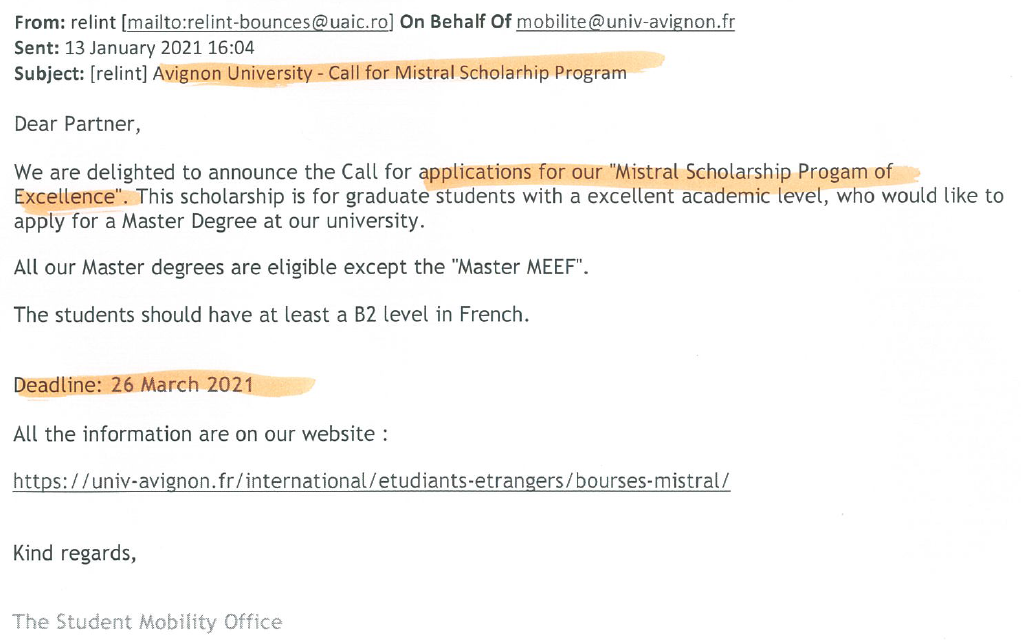1021x643 pixels.
Task: Click the bold "Subject:" header label
Action: (x=48, y=73)
